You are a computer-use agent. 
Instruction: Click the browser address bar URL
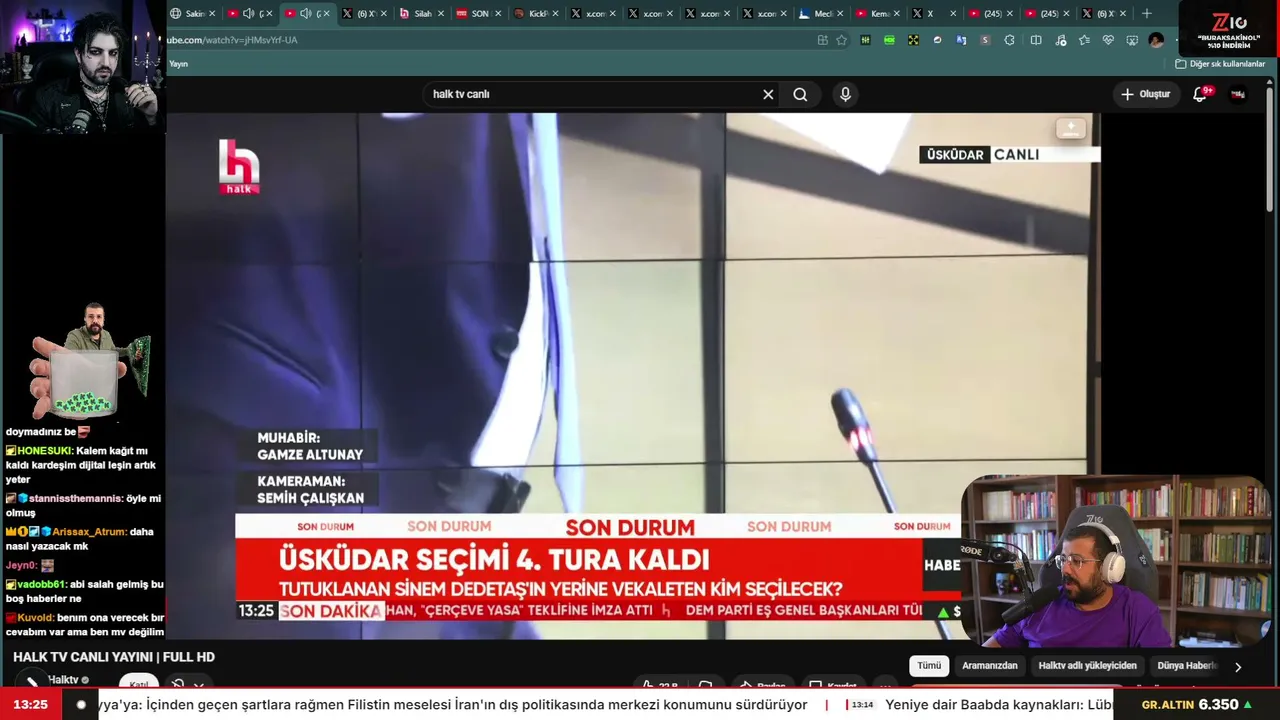232,40
